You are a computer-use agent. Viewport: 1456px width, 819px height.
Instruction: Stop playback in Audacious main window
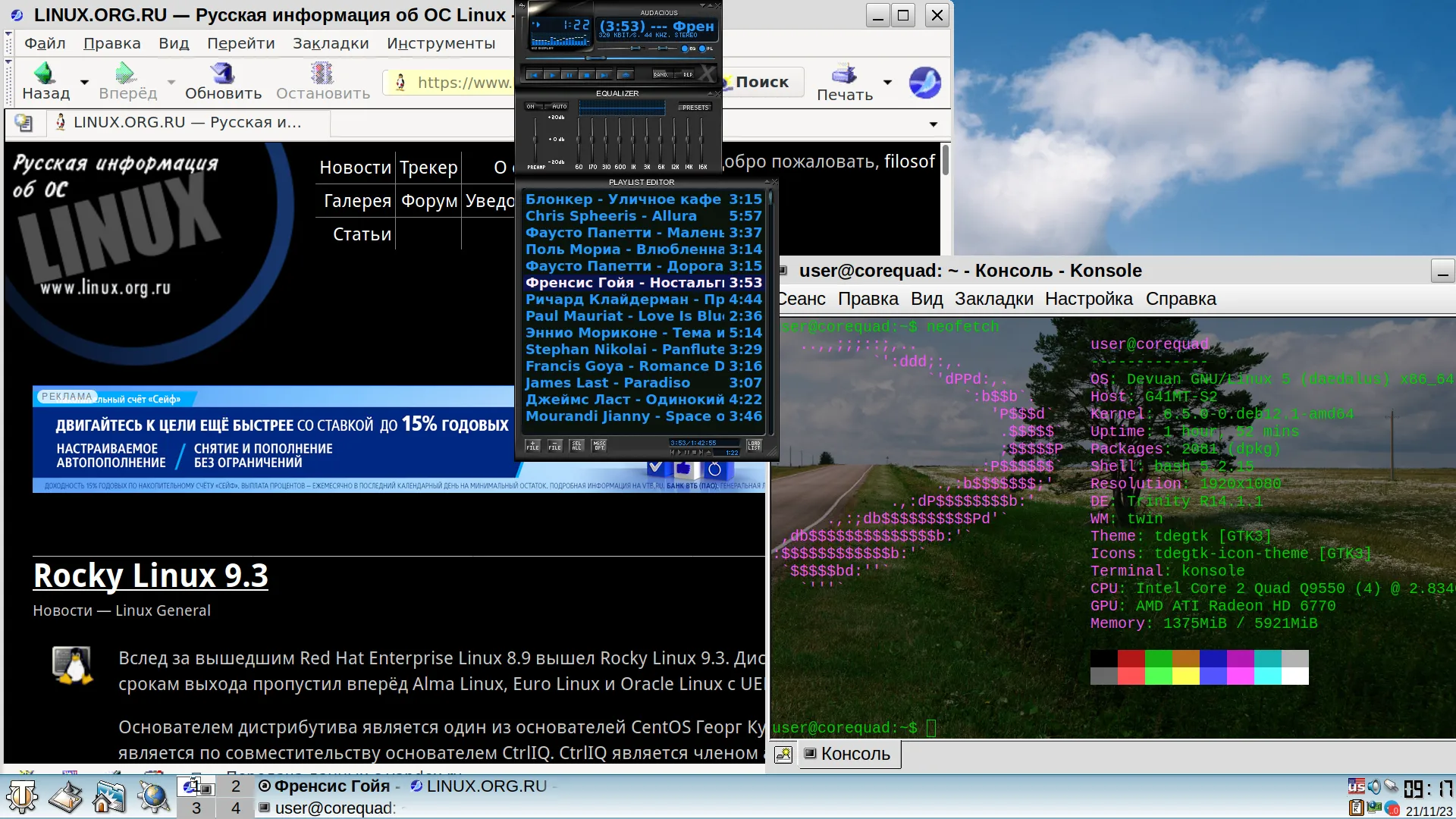pos(587,75)
